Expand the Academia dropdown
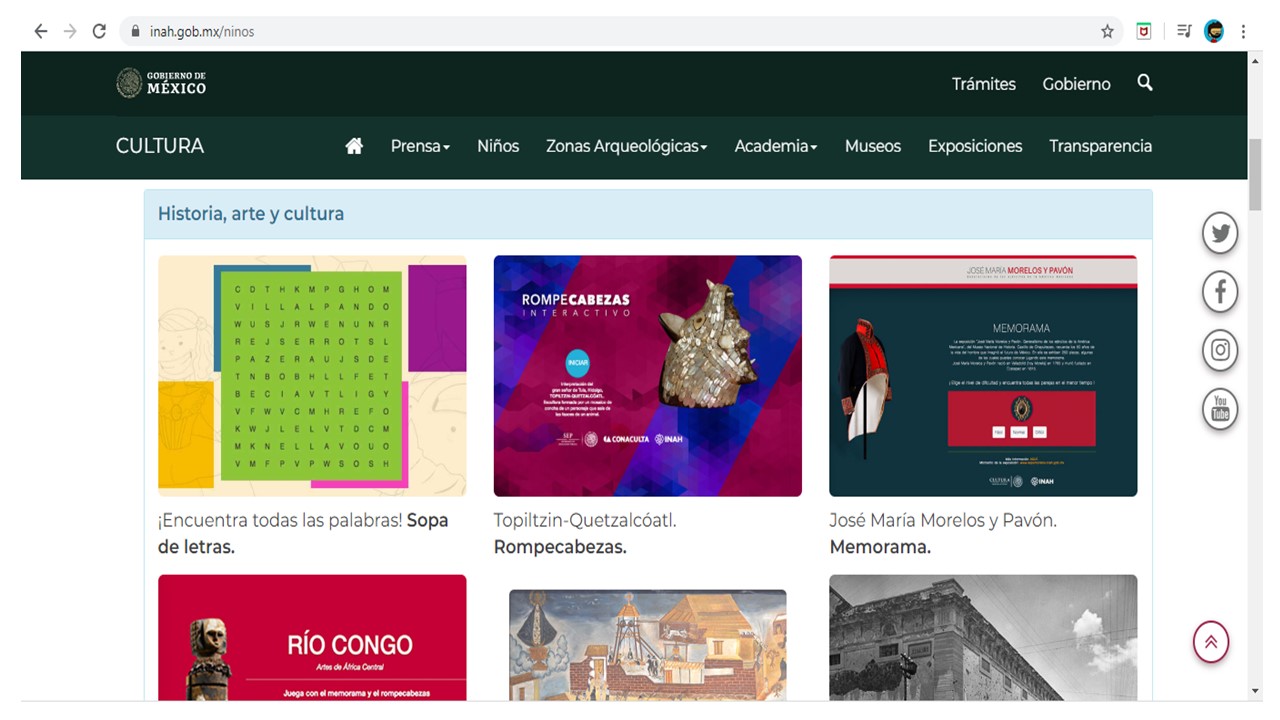The width and height of the screenshot is (1280, 720). [776, 146]
